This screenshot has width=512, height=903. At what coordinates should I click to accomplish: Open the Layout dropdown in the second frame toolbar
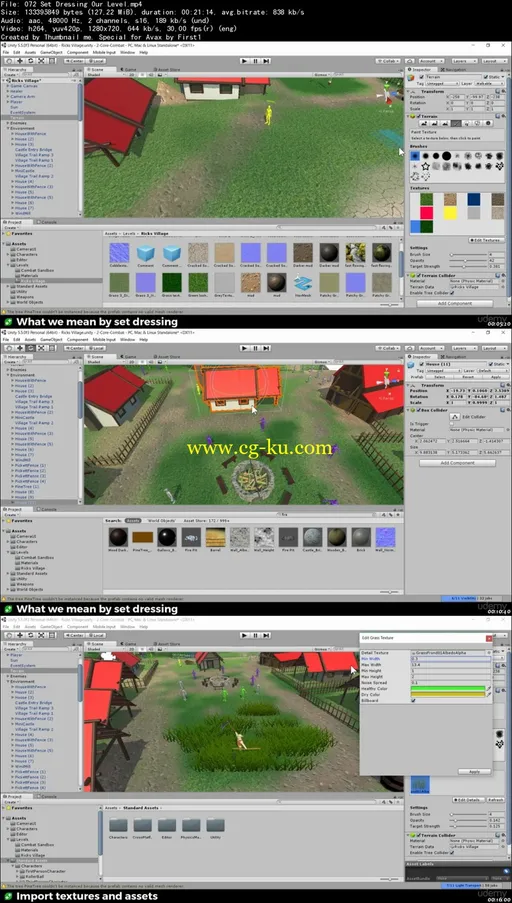click(x=494, y=348)
